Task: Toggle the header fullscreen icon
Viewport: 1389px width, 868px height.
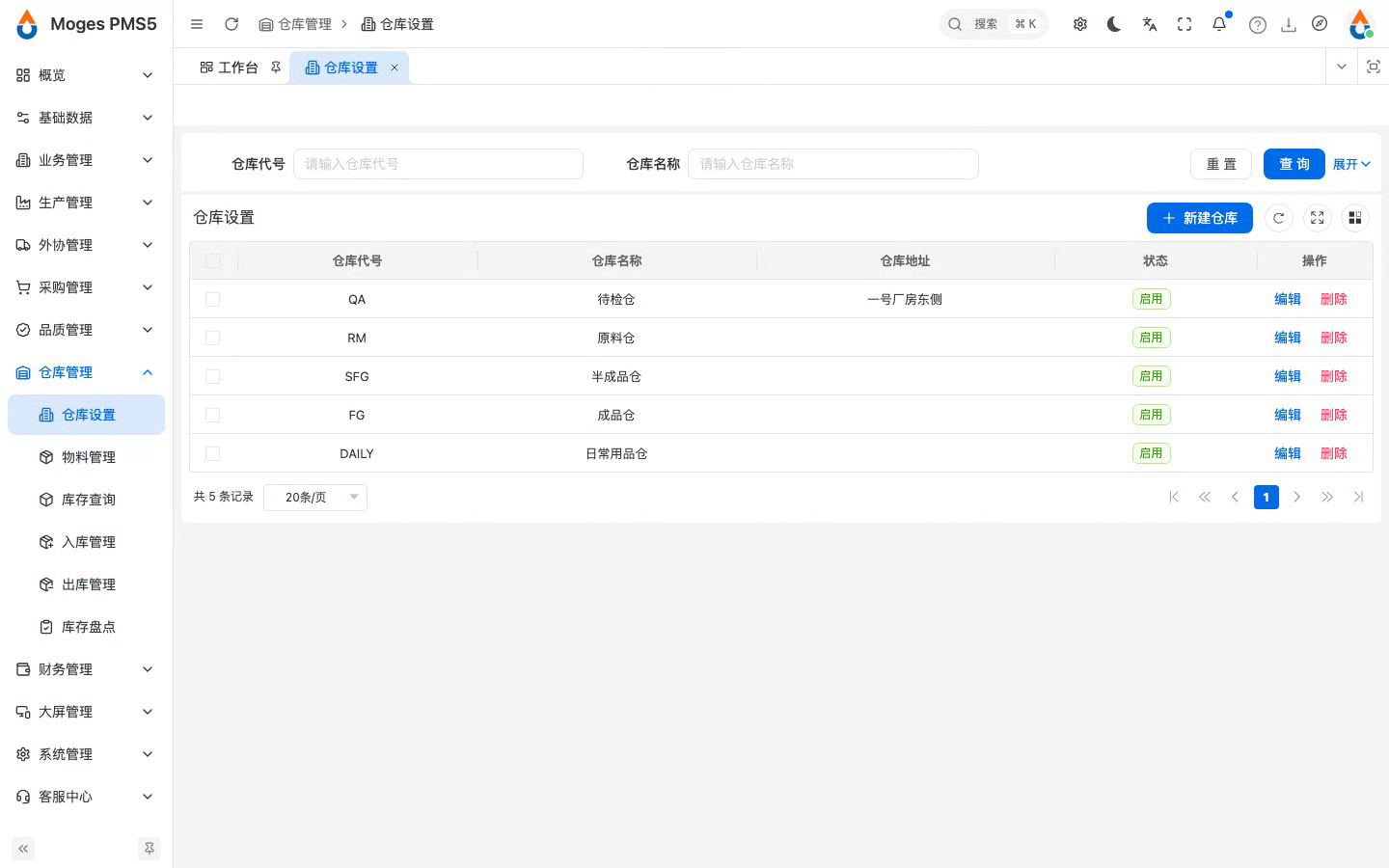Action: (x=1185, y=24)
